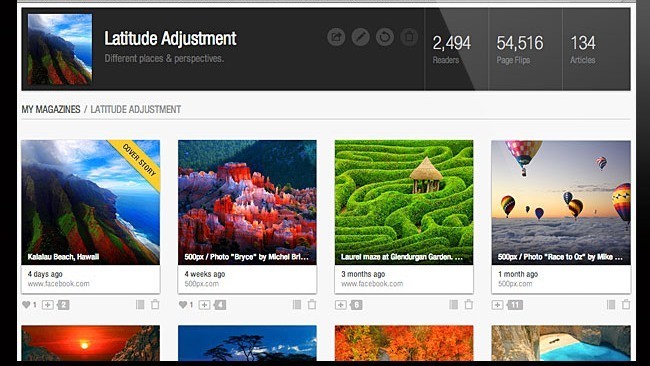Image resolution: width=650 pixels, height=366 pixels.
Task: Go to MY MAGAZINES breadcrumb
Action: click(51, 109)
